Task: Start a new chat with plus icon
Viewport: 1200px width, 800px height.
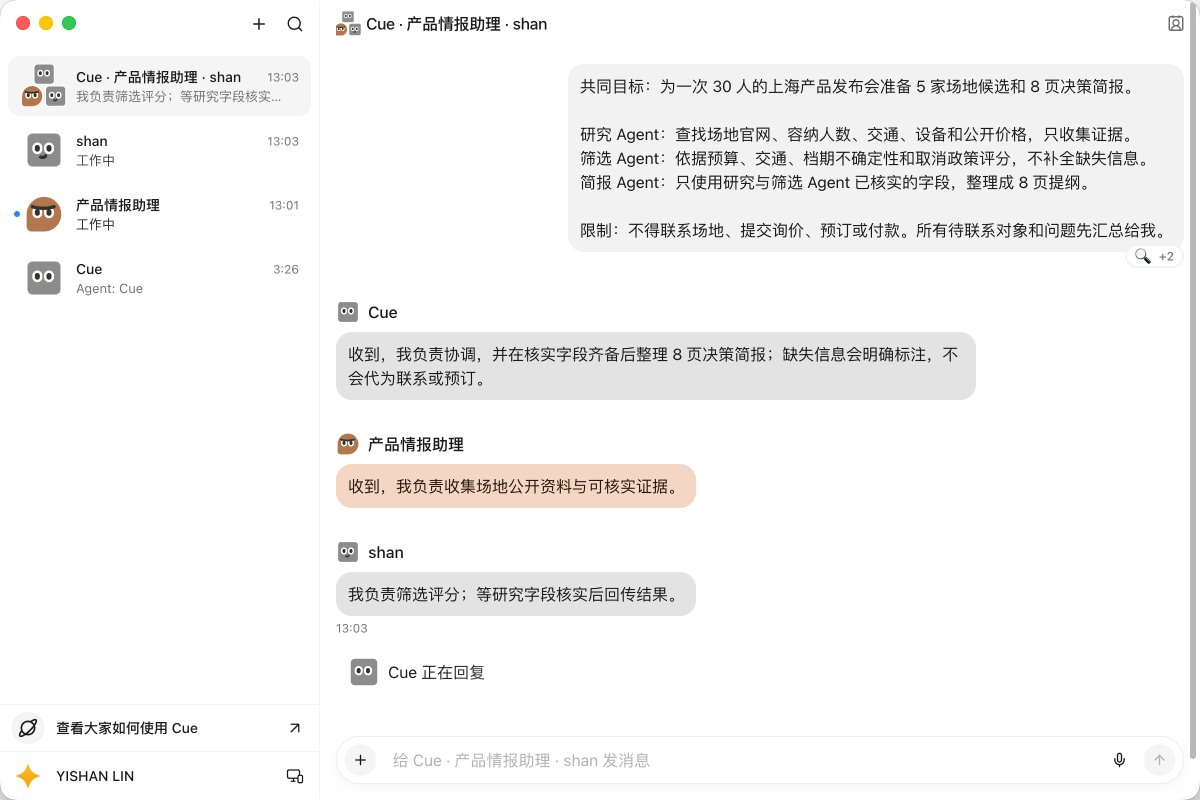Action: pos(259,24)
